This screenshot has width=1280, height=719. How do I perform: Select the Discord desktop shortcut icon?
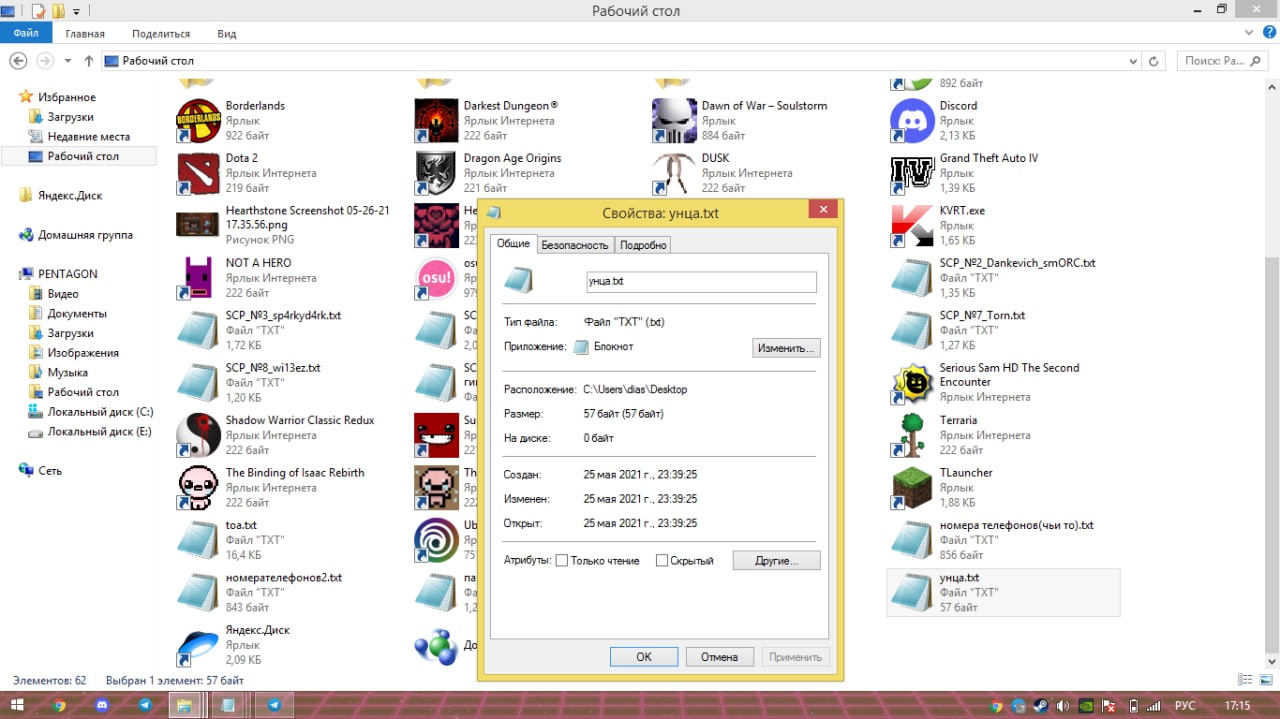tap(912, 121)
